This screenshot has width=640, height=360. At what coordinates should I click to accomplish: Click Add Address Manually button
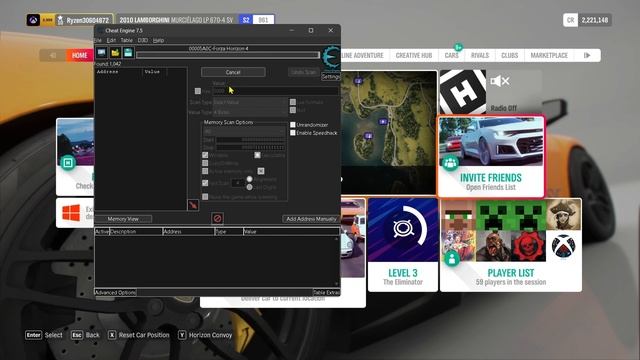[311, 219]
